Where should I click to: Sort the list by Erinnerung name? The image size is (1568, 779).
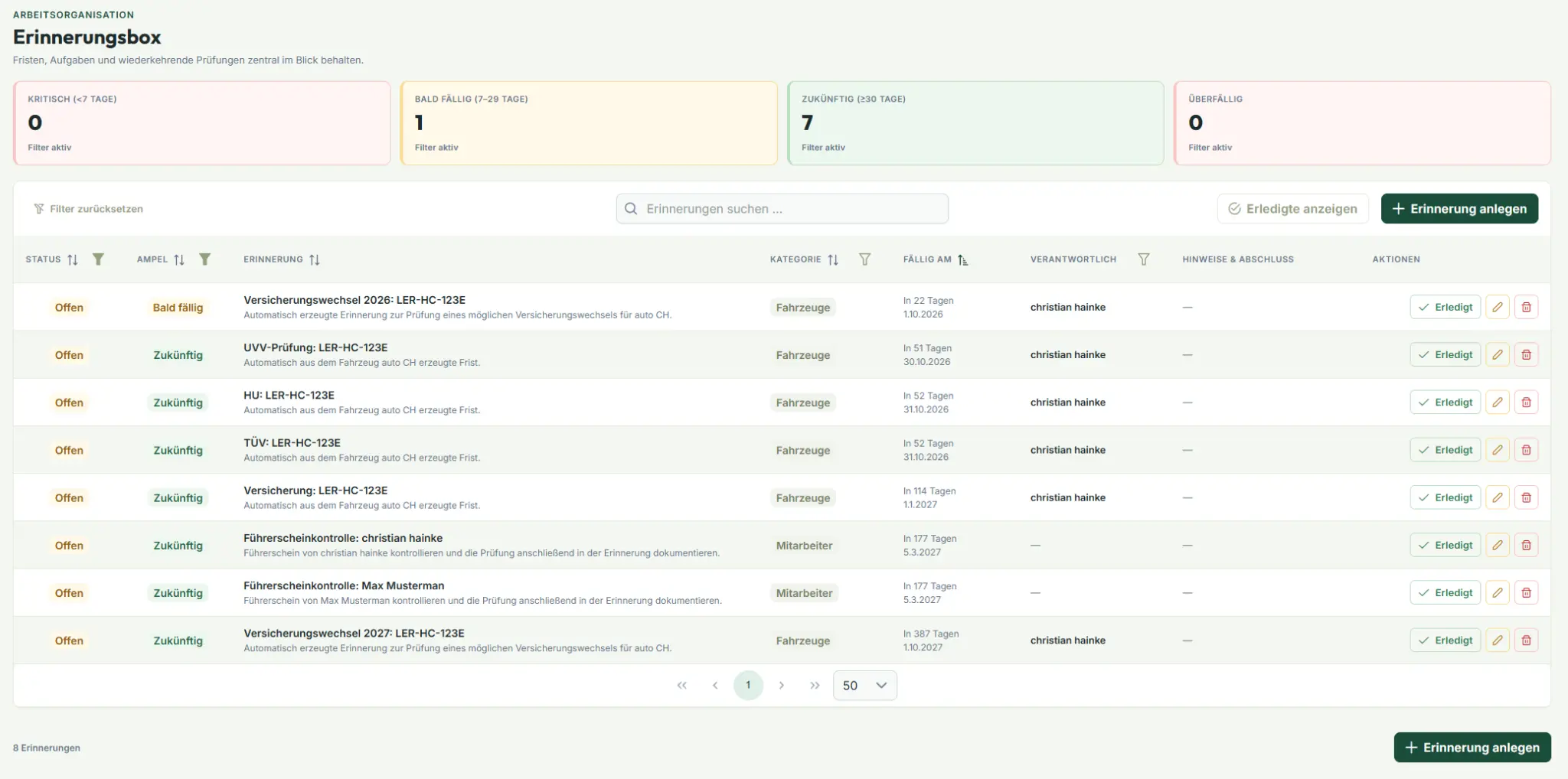pyautogui.click(x=315, y=259)
